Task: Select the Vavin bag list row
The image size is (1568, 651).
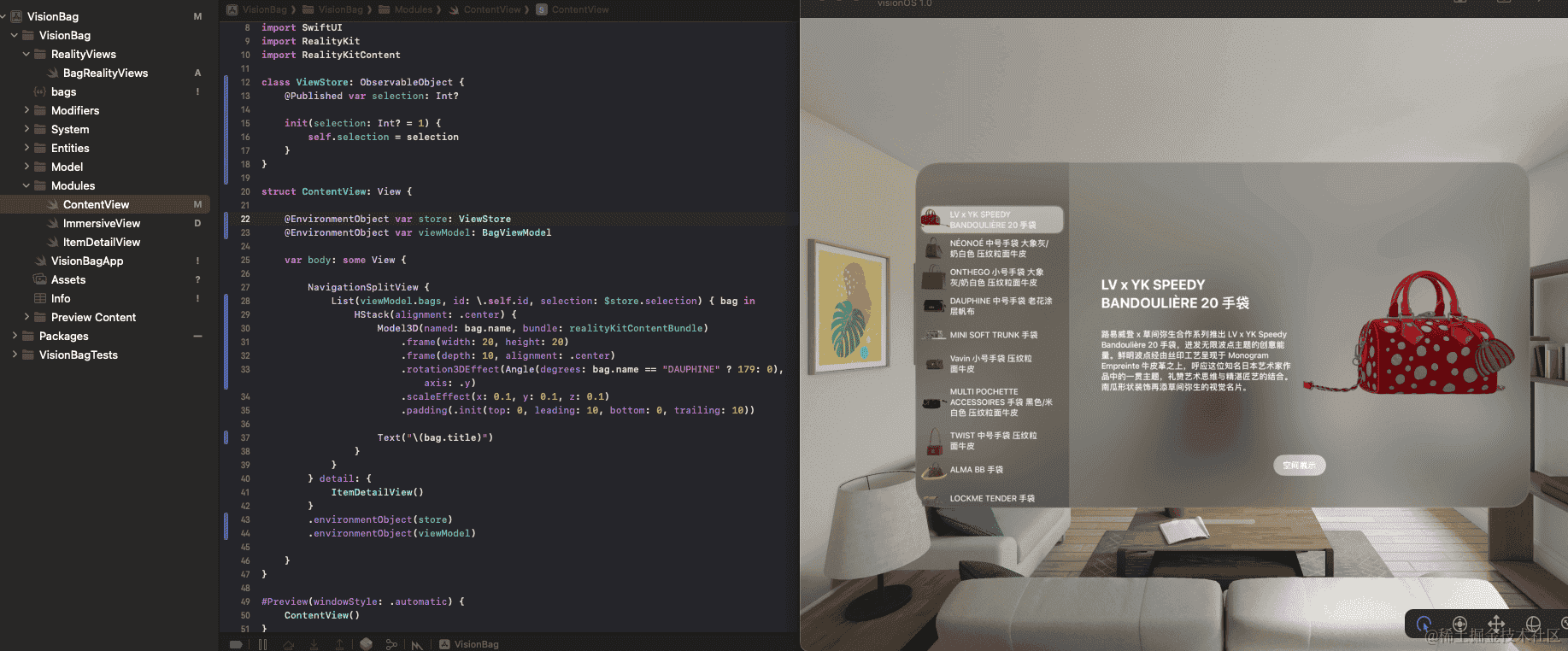Action: tap(992, 364)
